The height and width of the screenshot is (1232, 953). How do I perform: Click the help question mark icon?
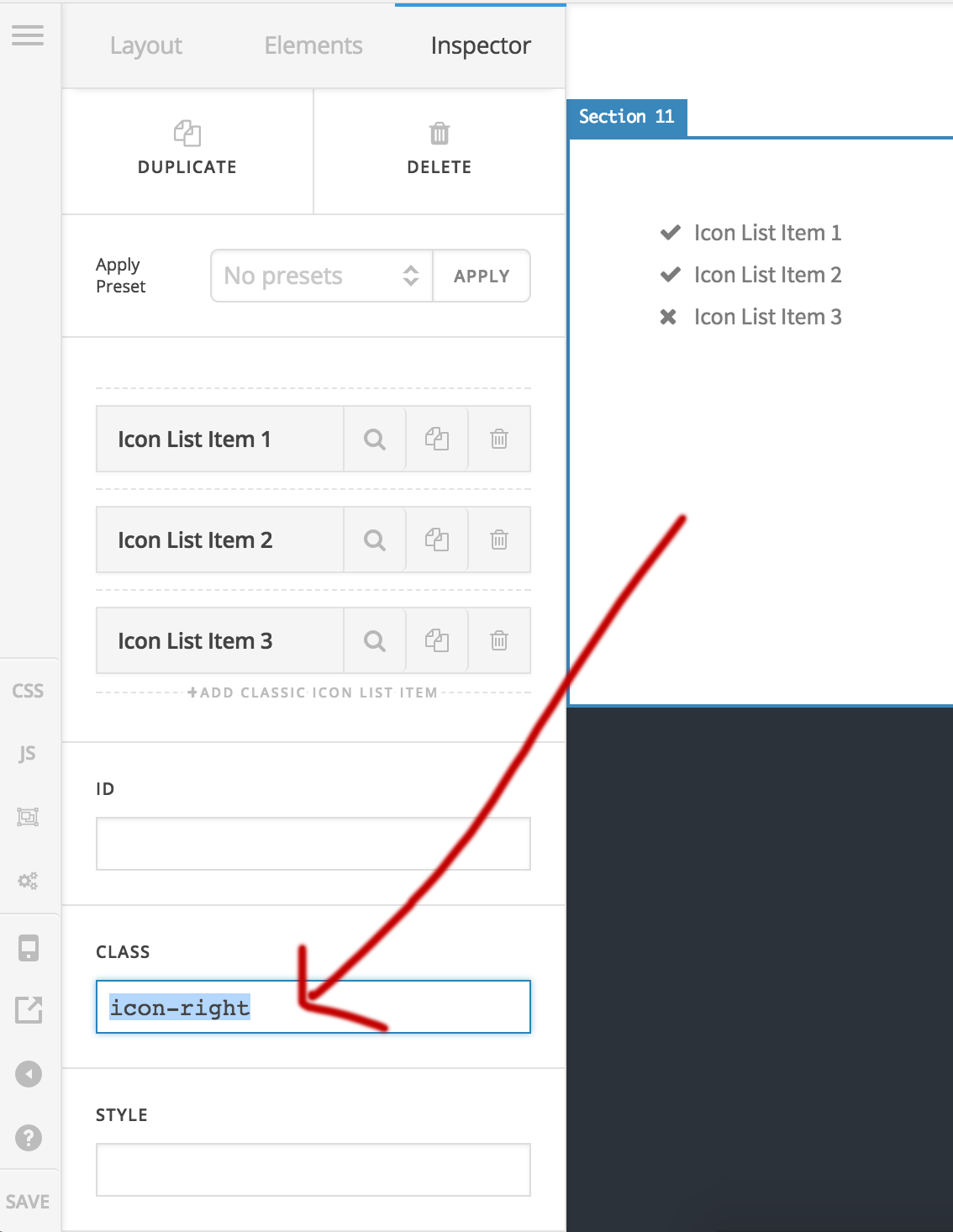coord(29,1138)
